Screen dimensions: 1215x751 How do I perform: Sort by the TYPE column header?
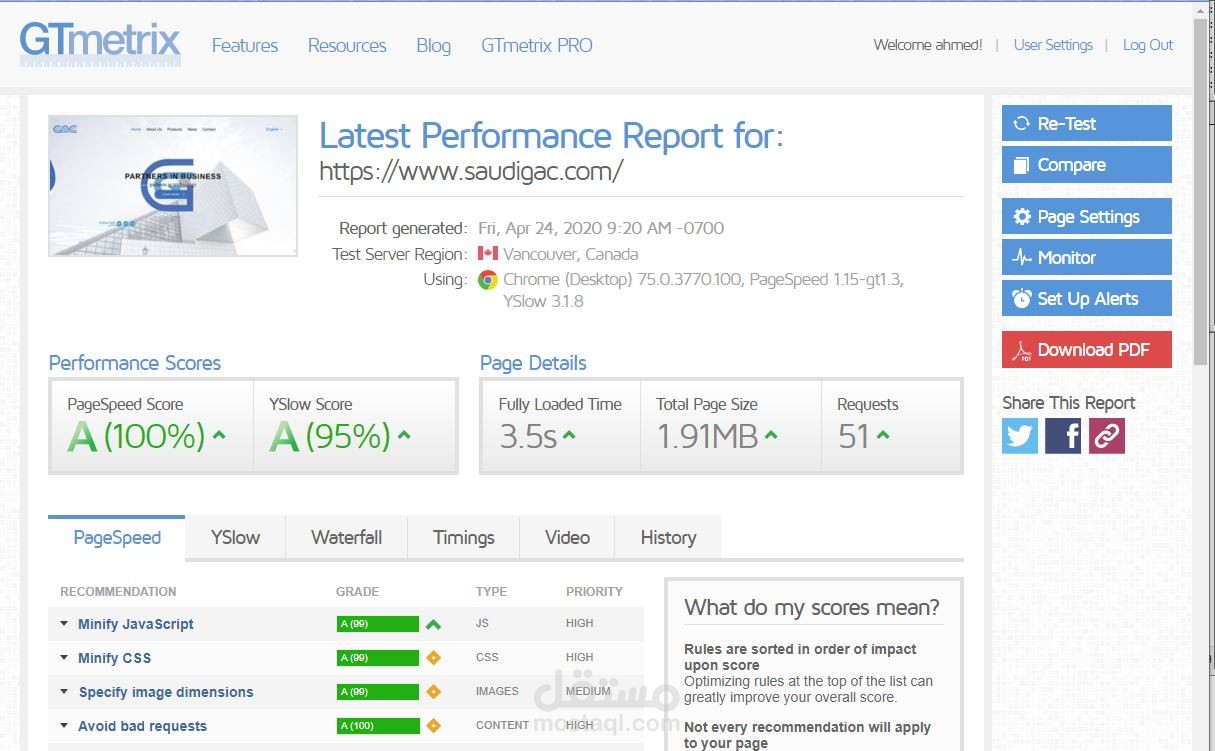491,592
